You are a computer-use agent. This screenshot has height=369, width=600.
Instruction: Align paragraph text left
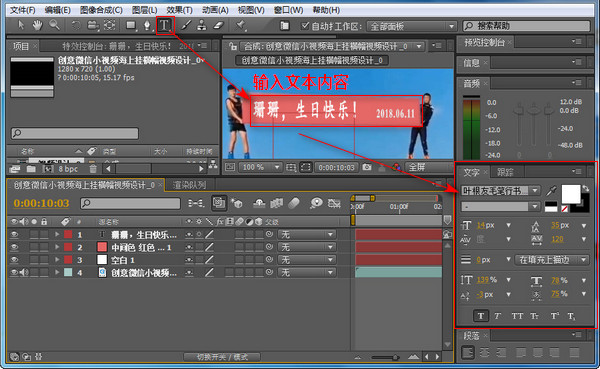pos(468,352)
